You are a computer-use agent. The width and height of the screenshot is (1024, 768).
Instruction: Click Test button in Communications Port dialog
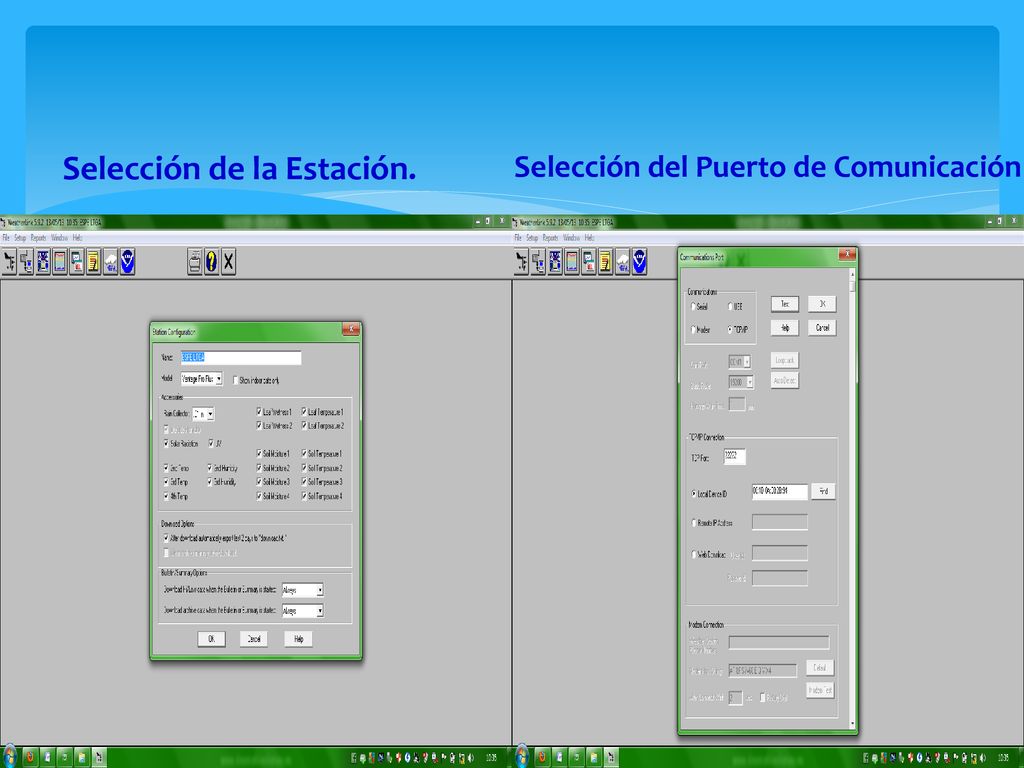tap(785, 304)
